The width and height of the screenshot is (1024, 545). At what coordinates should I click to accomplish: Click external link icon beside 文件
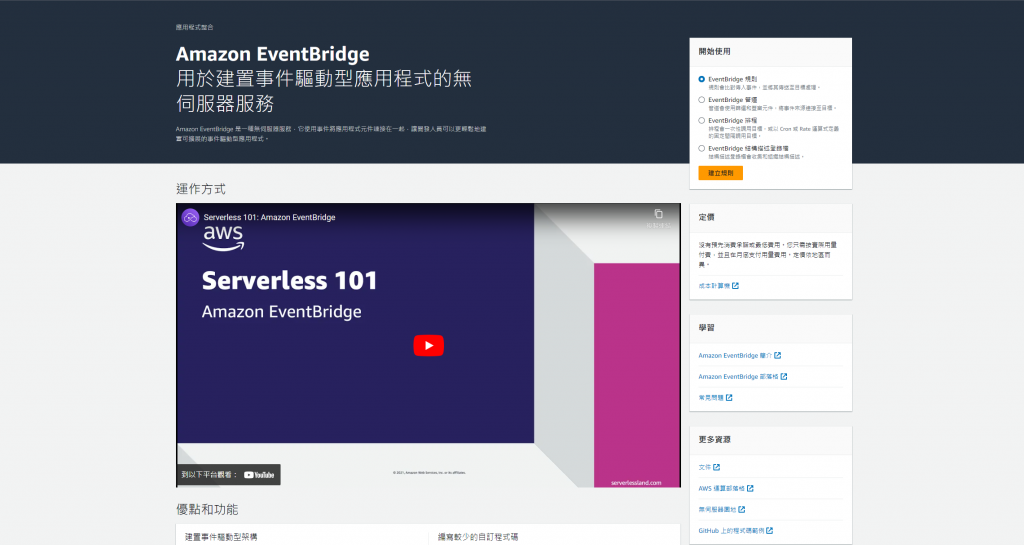[716, 467]
